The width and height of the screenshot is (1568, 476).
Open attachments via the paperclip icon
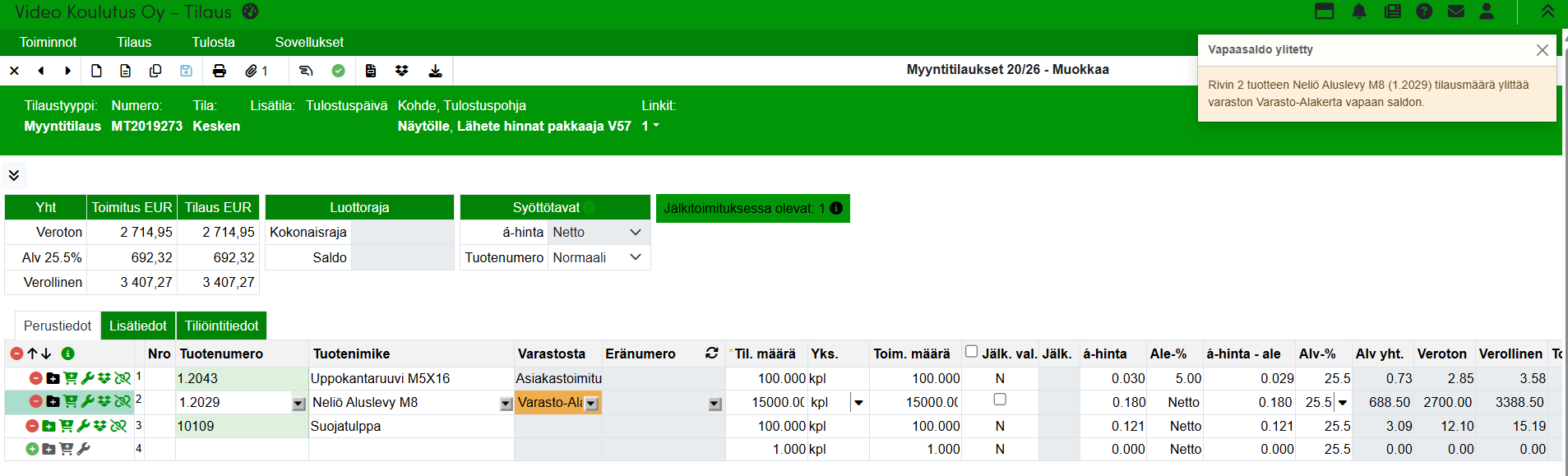[252, 71]
